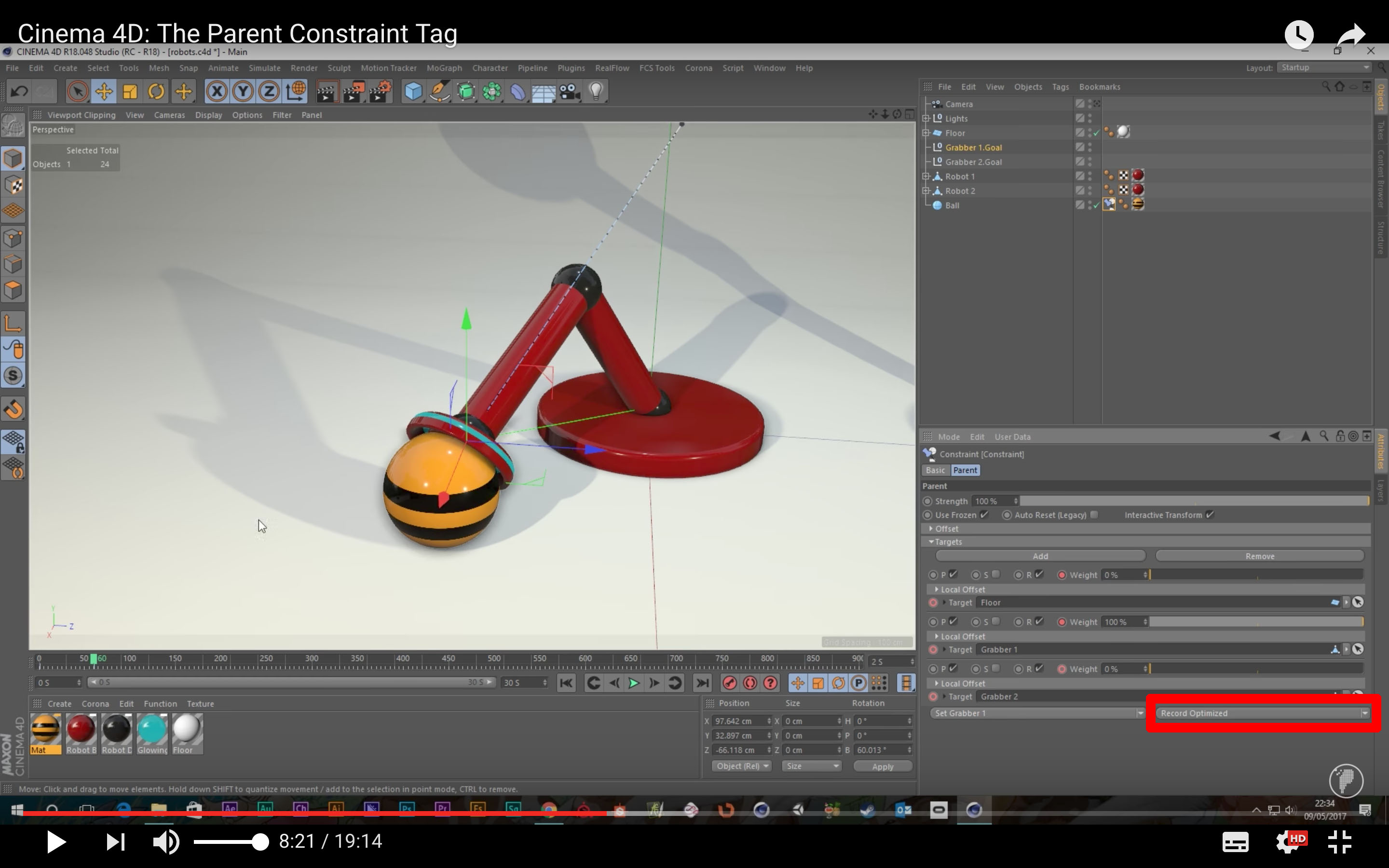Open the deformer objects icon
Viewport: 1389px width, 868px height.
click(x=517, y=91)
